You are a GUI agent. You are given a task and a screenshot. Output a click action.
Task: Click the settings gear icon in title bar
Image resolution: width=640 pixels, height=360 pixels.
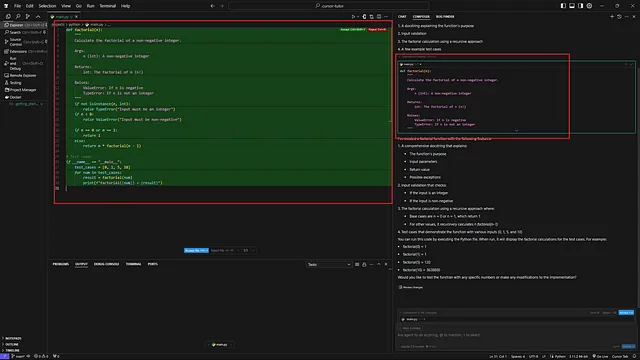589,6
